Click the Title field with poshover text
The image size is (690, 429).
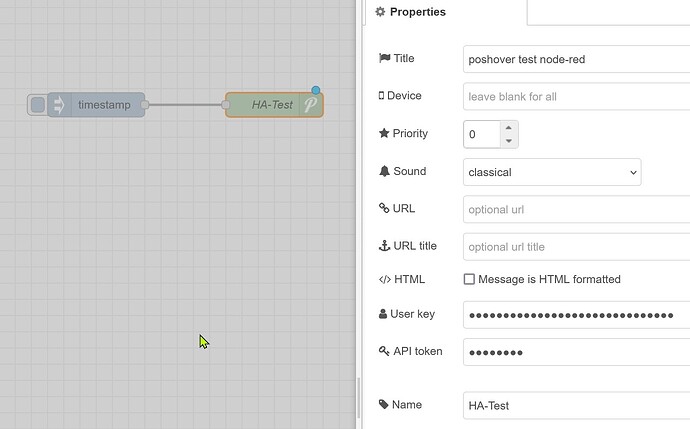click(x=576, y=59)
